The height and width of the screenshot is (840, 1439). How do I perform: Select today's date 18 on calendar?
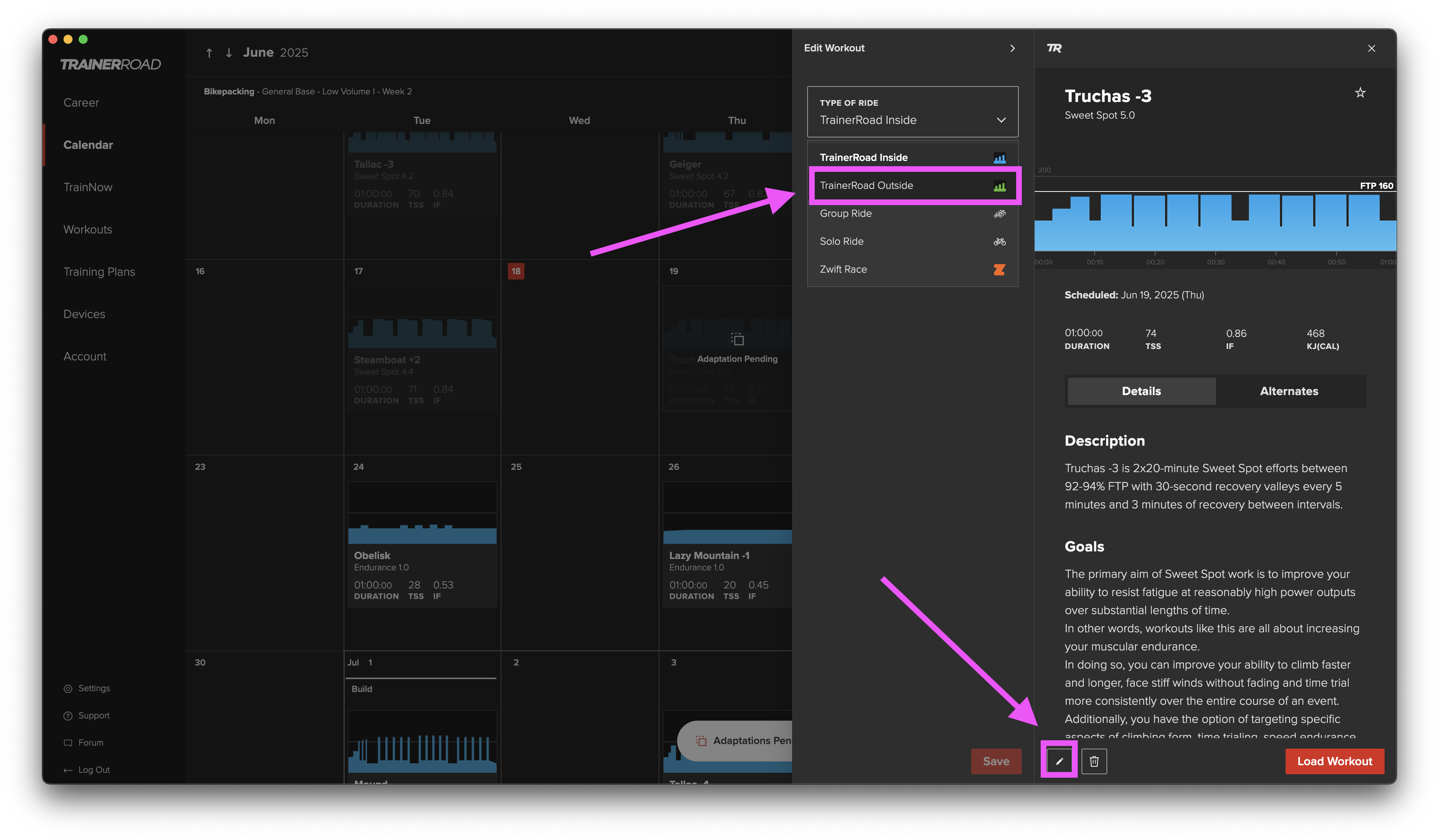click(x=516, y=271)
